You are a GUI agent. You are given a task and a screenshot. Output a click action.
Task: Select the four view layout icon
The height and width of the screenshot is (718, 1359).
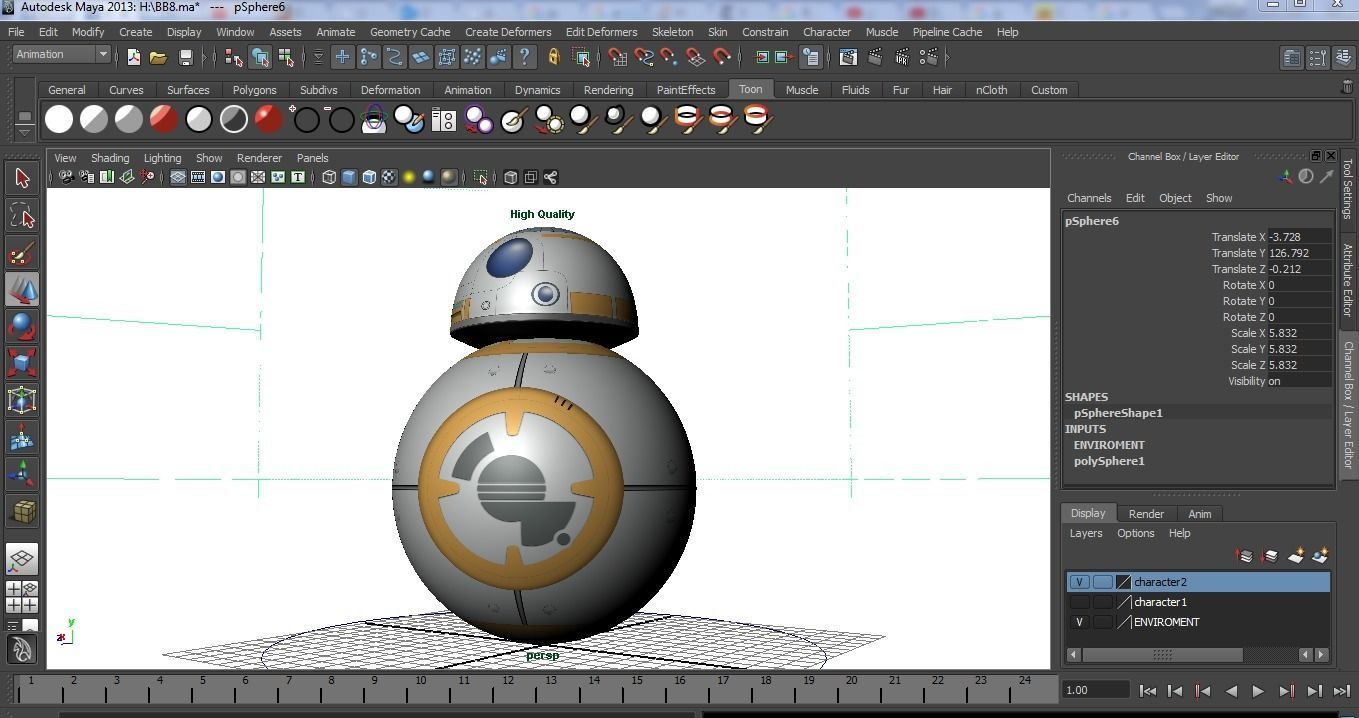coord(22,597)
